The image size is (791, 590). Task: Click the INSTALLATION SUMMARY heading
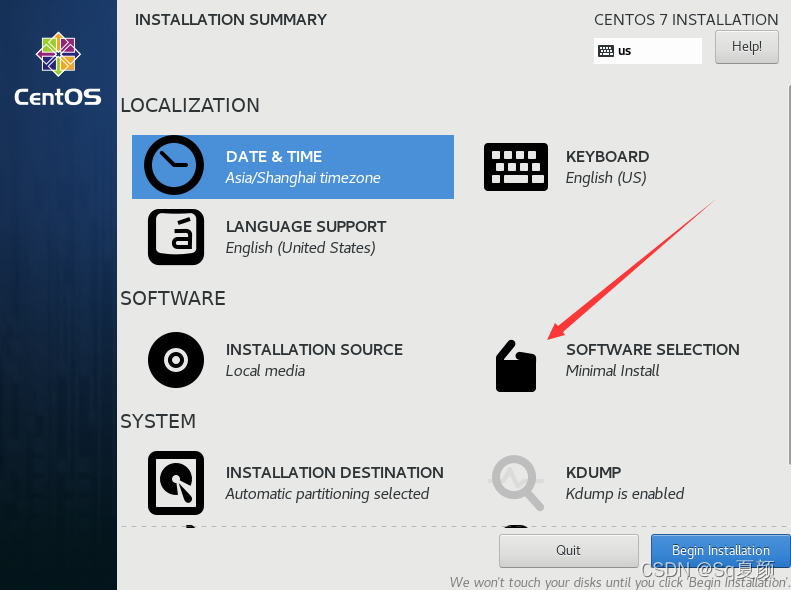coord(231,20)
